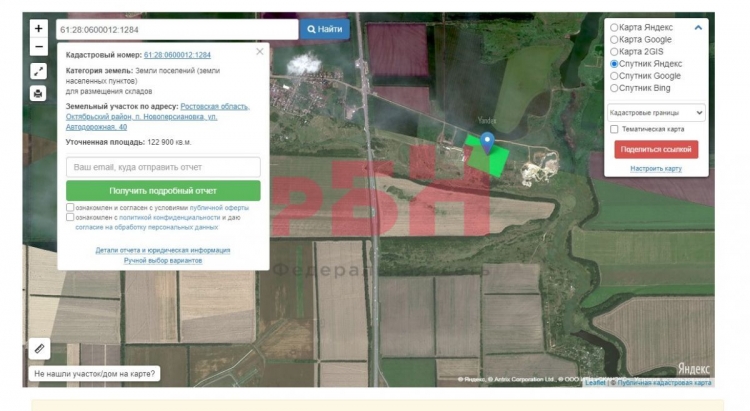
Task: Collapse the layers panel chevron
Action: (698, 27)
